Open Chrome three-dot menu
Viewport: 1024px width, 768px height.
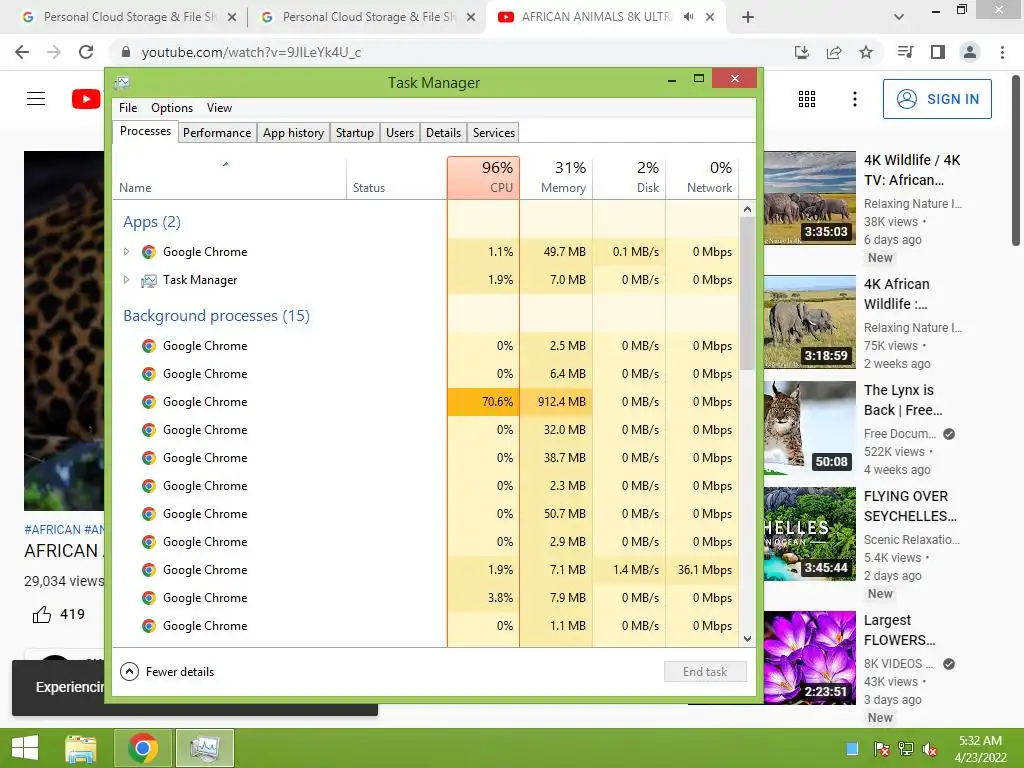pos(1002,52)
